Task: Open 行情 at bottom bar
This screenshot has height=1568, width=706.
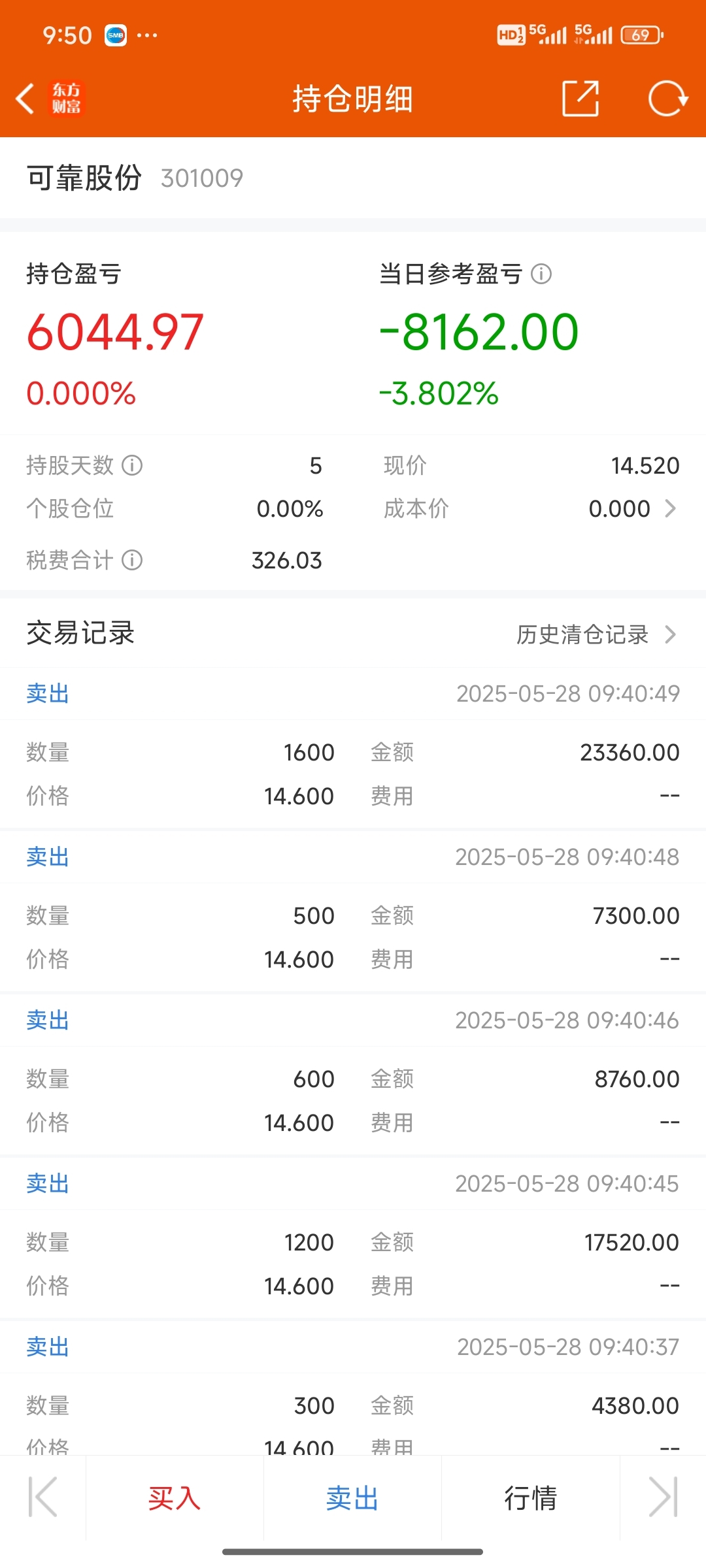Action: (530, 1498)
